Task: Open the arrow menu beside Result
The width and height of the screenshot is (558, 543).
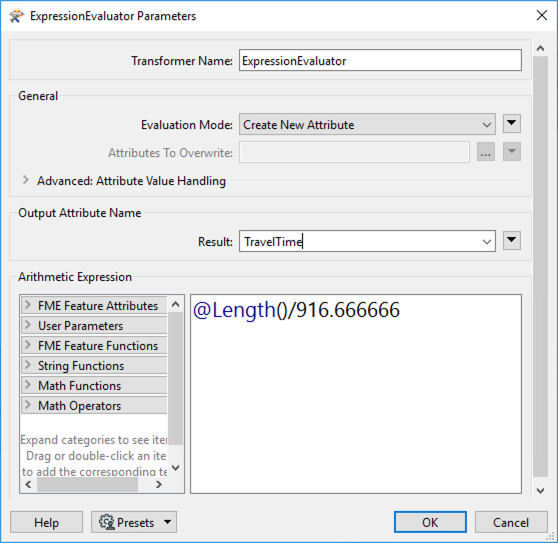Action: [x=512, y=241]
